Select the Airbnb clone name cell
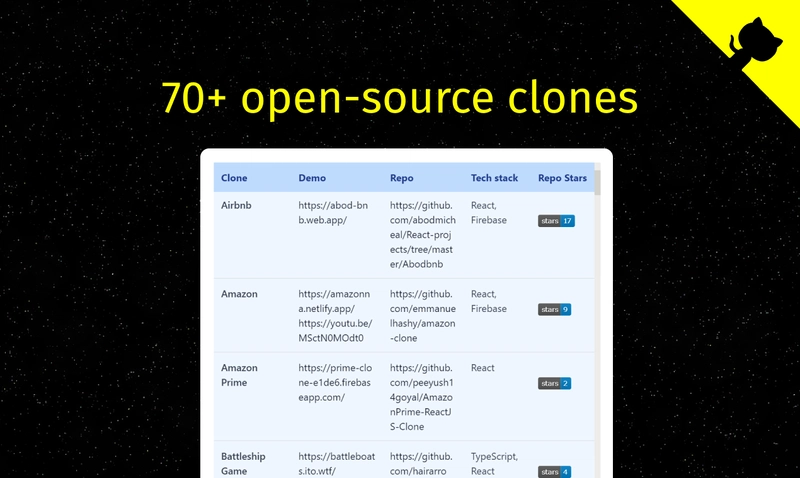The width and height of the screenshot is (800, 478). pos(236,205)
